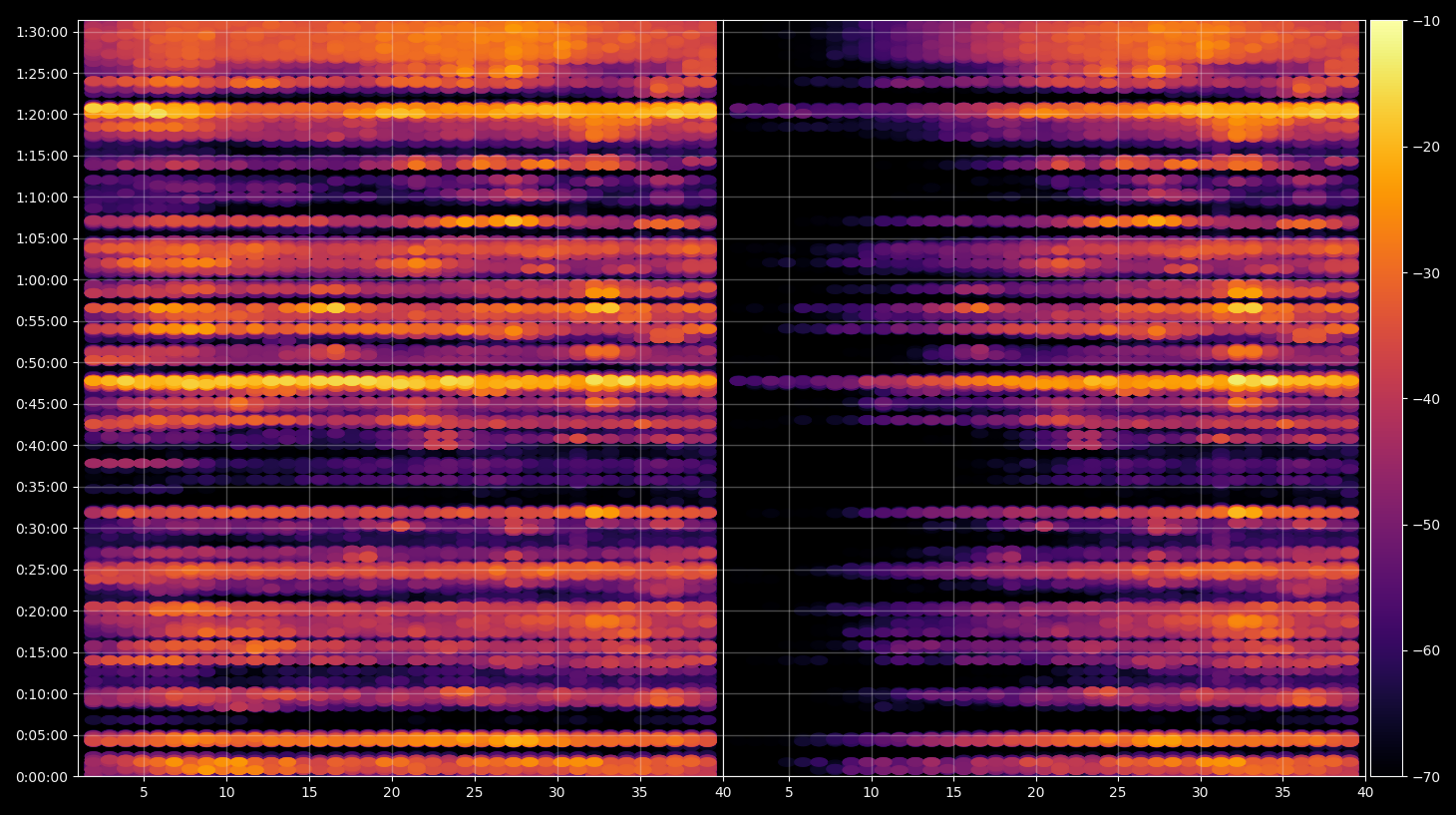Click x-axis label 5 under right spectrogram
Screen dimensions: 1456x815
789,793
